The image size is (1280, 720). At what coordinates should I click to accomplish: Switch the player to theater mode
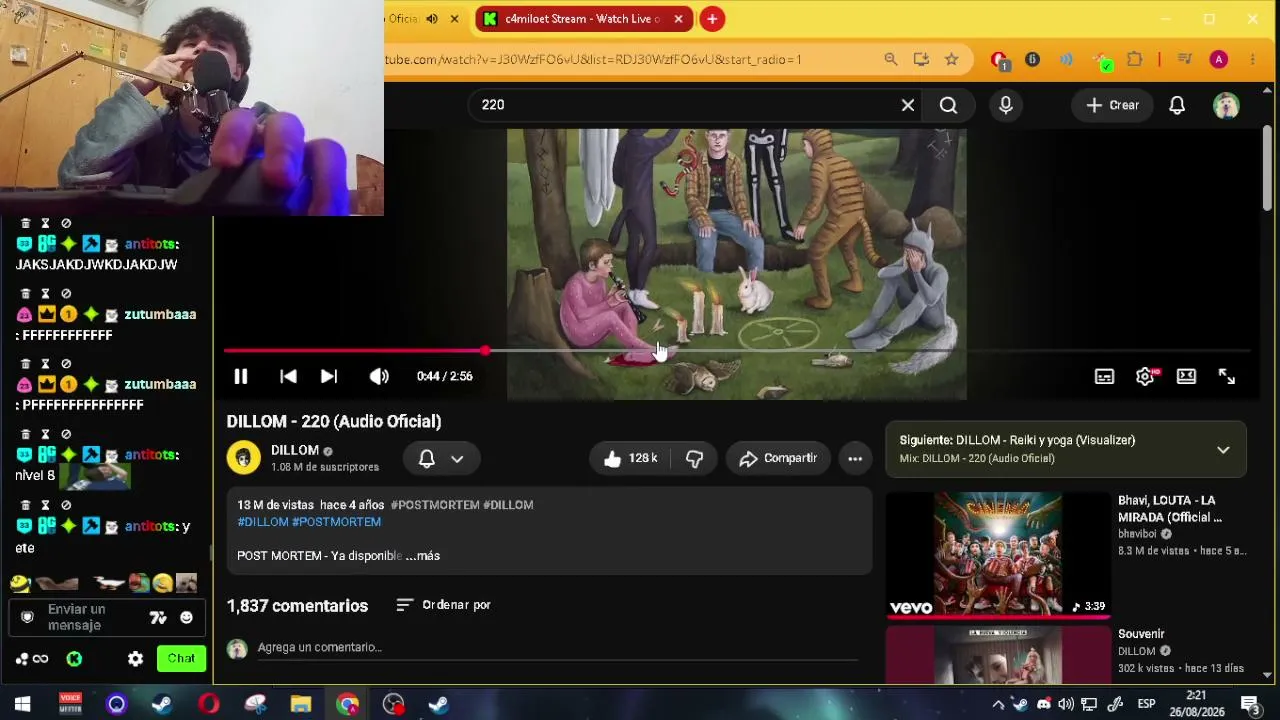coord(1186,376)
